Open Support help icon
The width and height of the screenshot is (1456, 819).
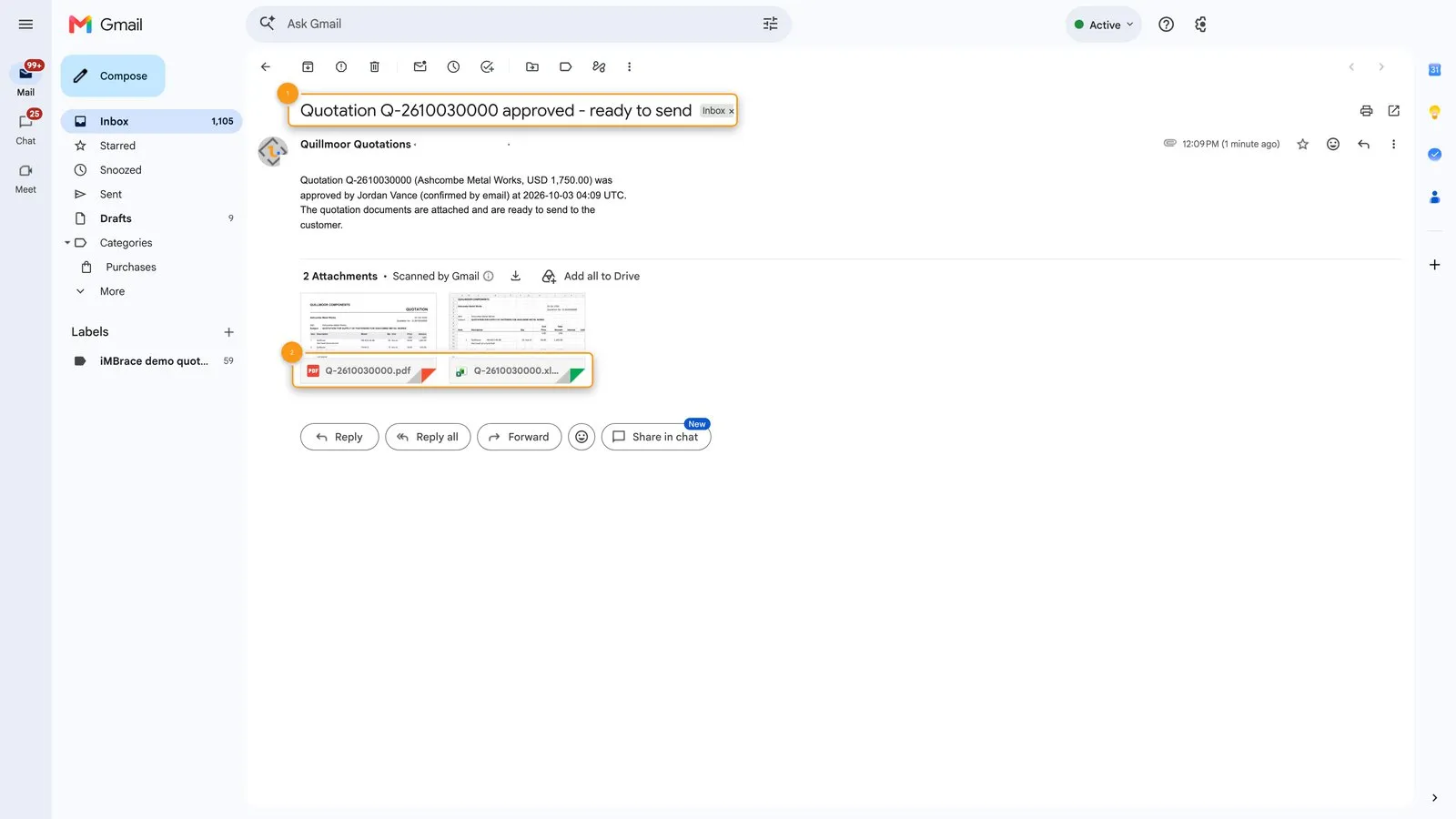(1166, 25)
